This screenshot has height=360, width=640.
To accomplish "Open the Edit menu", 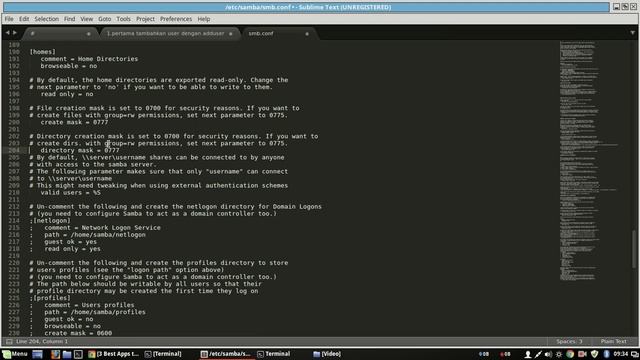I will pos(24,19).
